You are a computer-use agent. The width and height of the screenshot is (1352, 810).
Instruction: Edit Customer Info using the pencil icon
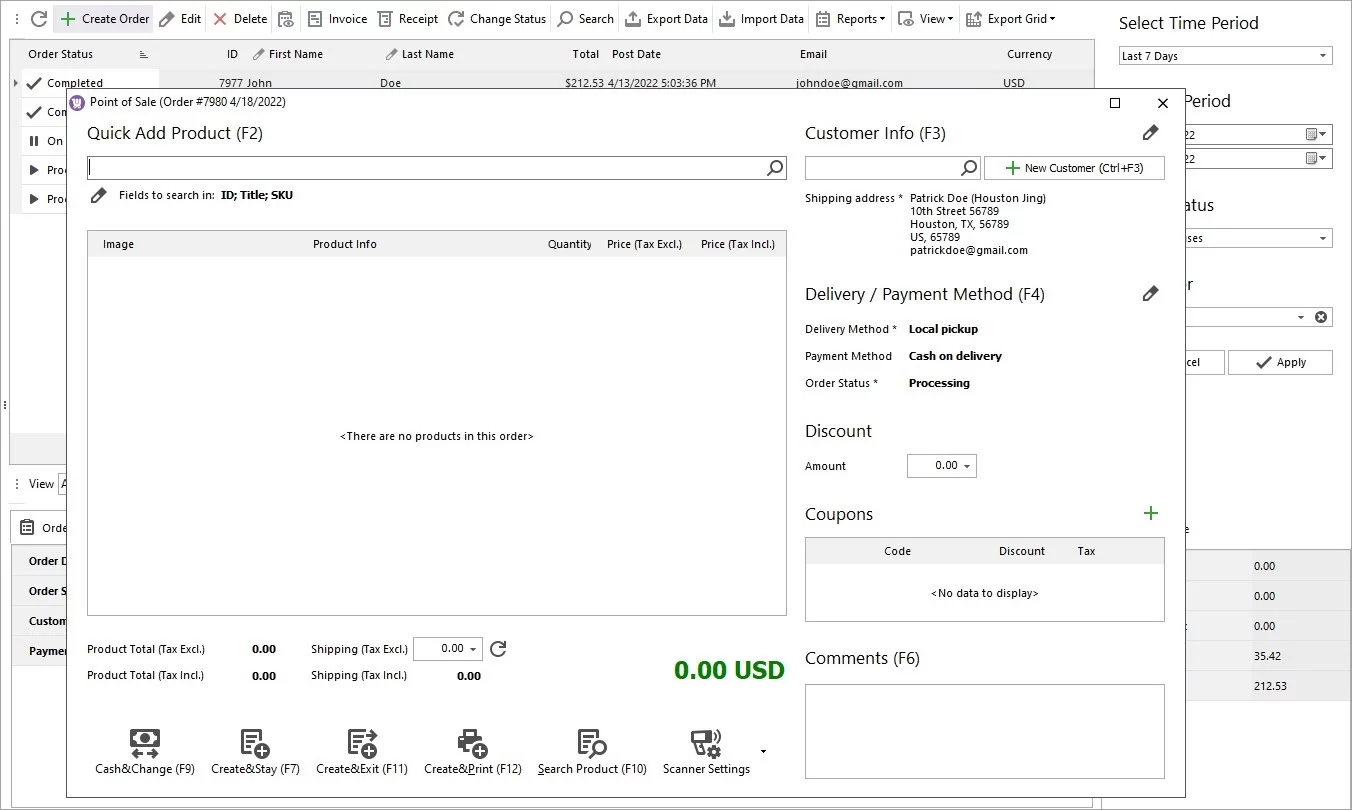pyautogui.click(x=1150, y=132)
